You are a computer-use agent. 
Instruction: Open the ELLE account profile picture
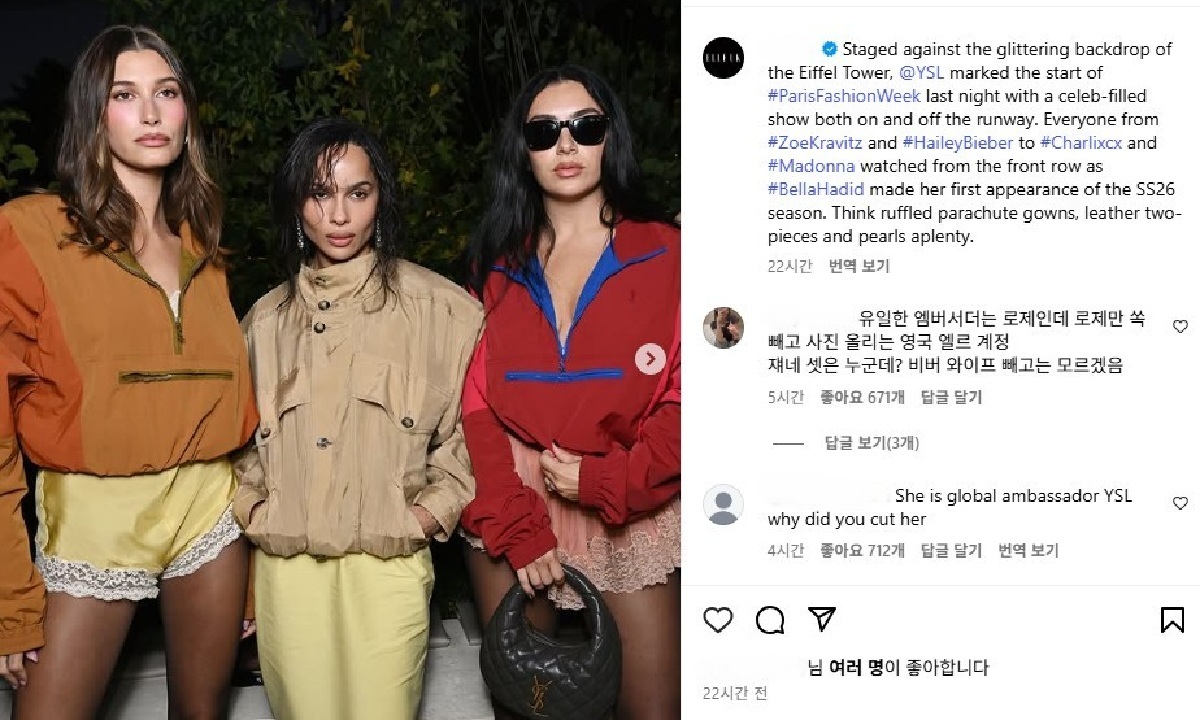click(723, 58)
